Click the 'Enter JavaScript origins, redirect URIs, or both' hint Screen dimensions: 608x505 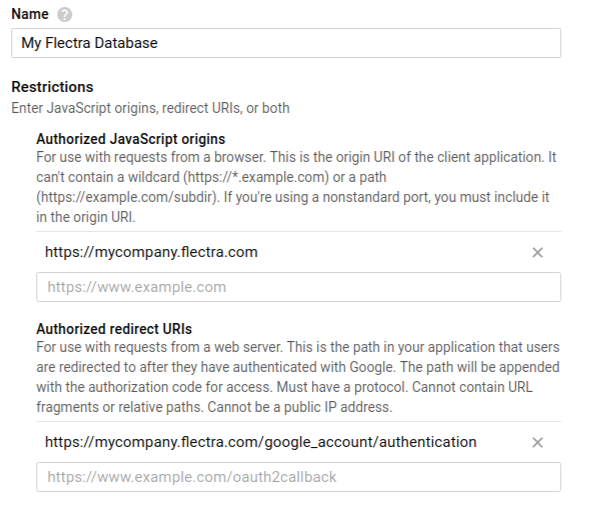point(150,108)
